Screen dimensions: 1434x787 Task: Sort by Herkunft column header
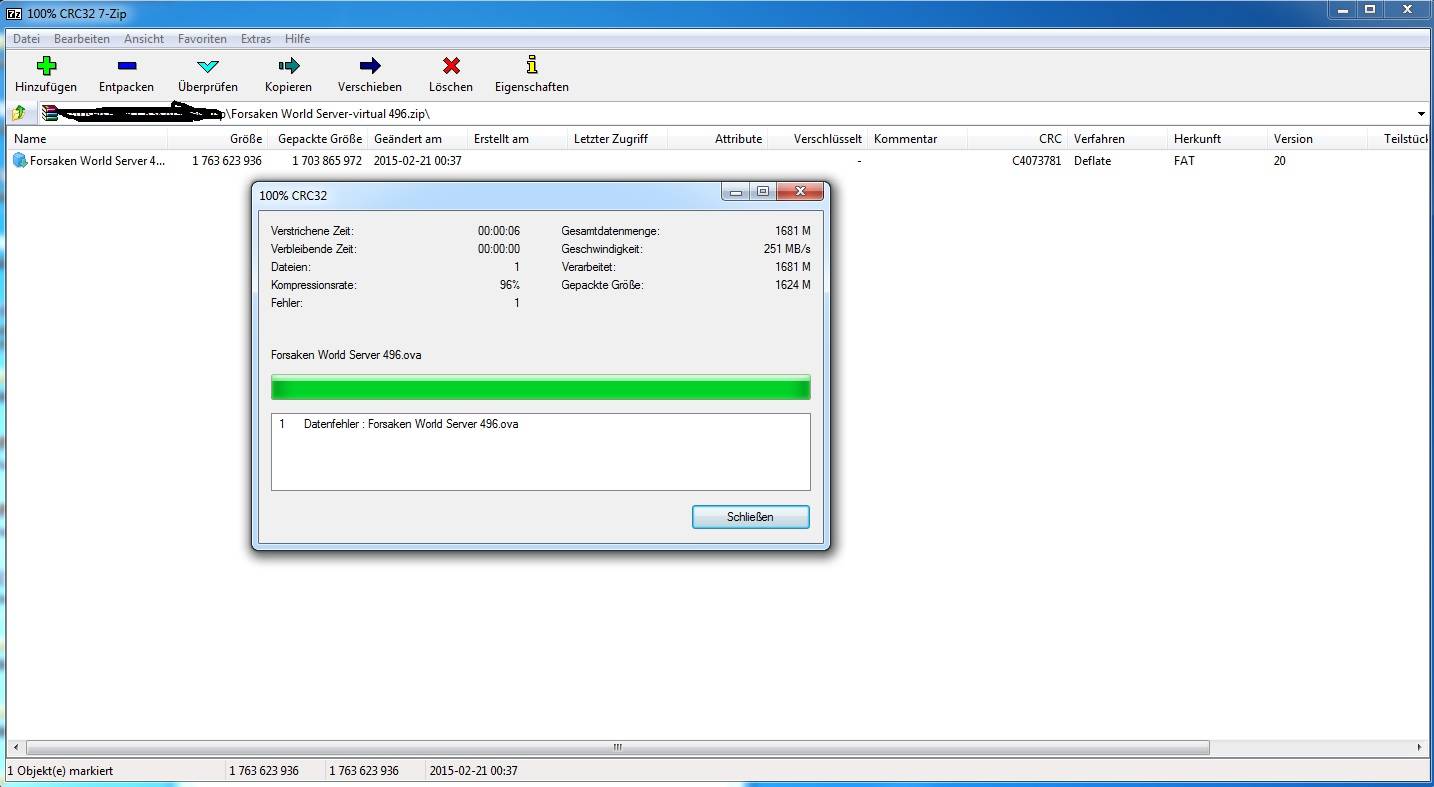coord(1218,139)
